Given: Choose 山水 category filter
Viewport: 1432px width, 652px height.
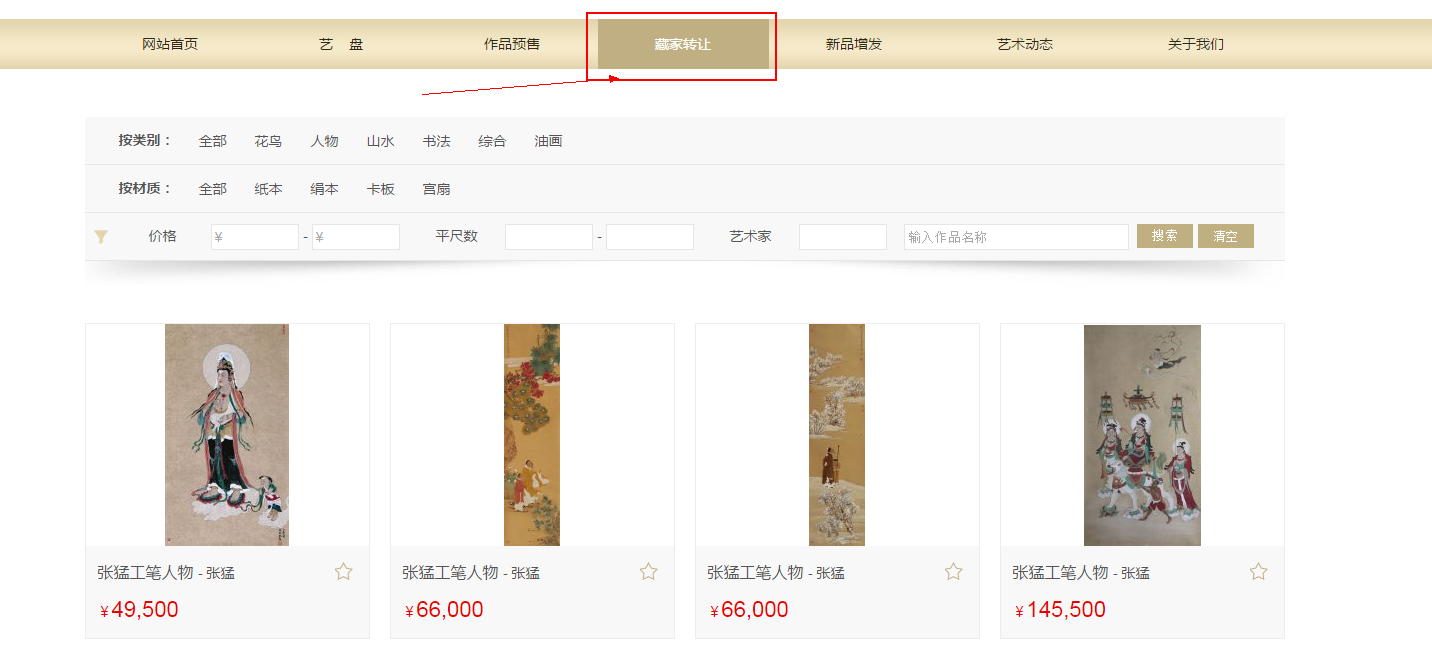Looking at the screenshot, I should (x=381, y=141).
